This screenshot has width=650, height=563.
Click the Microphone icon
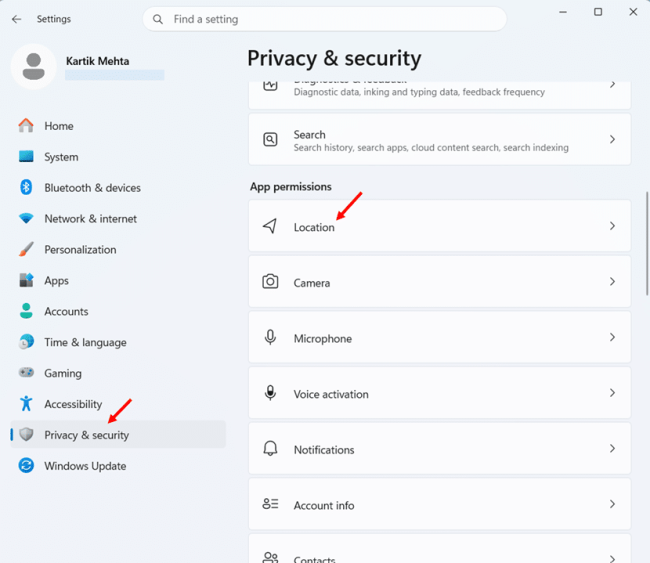[x=270, y=337]
